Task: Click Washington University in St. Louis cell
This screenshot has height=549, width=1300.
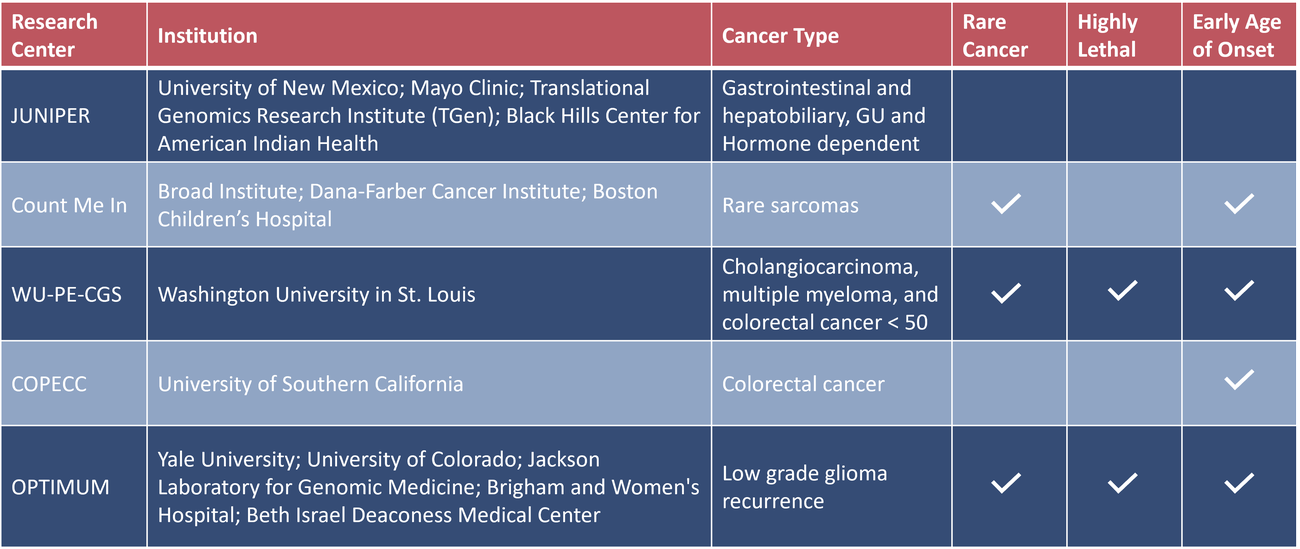Action: (317, 295)
